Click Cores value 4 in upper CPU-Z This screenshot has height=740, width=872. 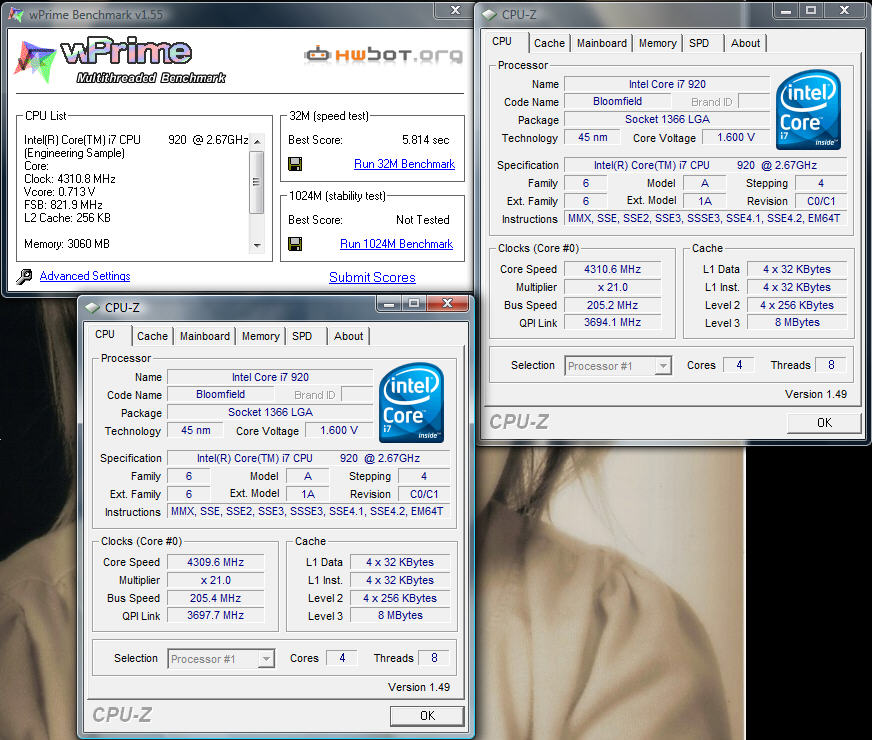click(x=739, y=365)
